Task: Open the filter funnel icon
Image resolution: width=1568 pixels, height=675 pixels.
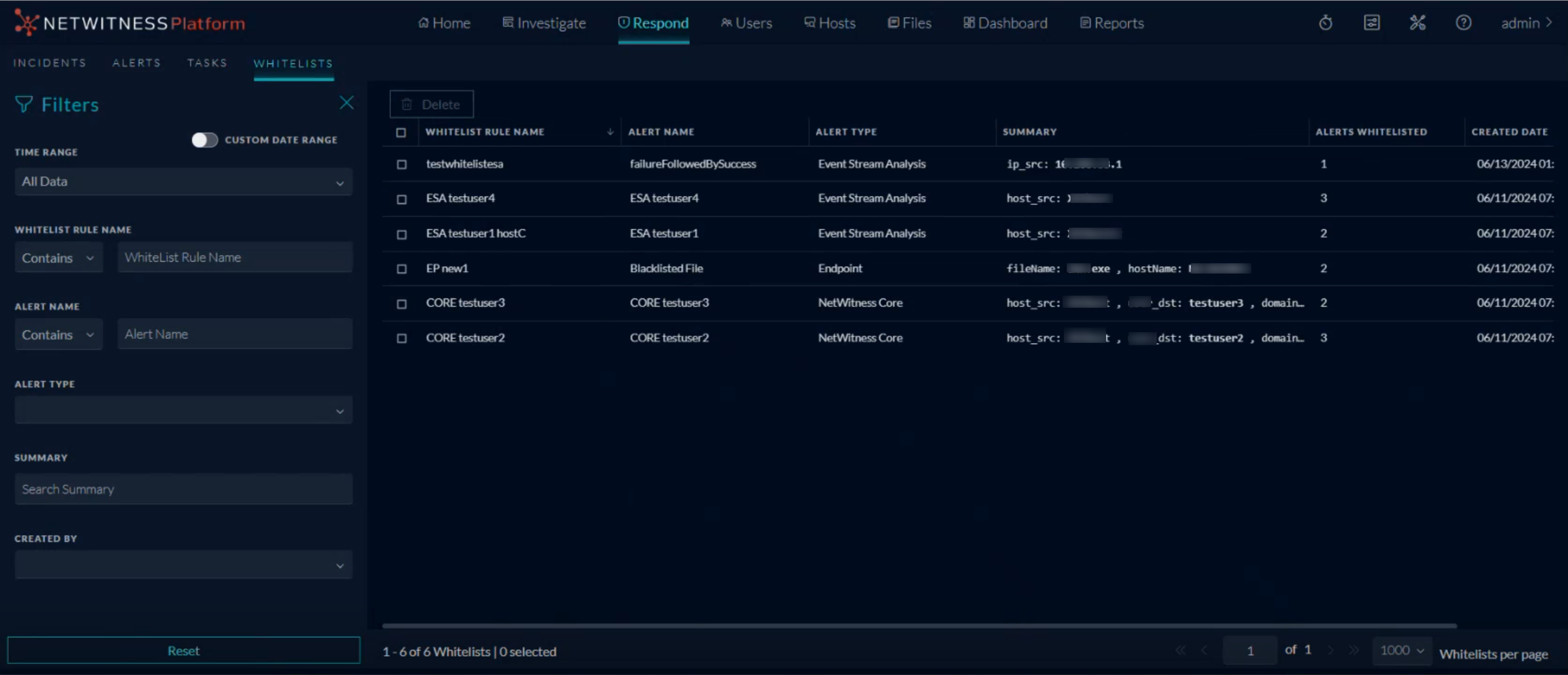Action: (24, 104)
